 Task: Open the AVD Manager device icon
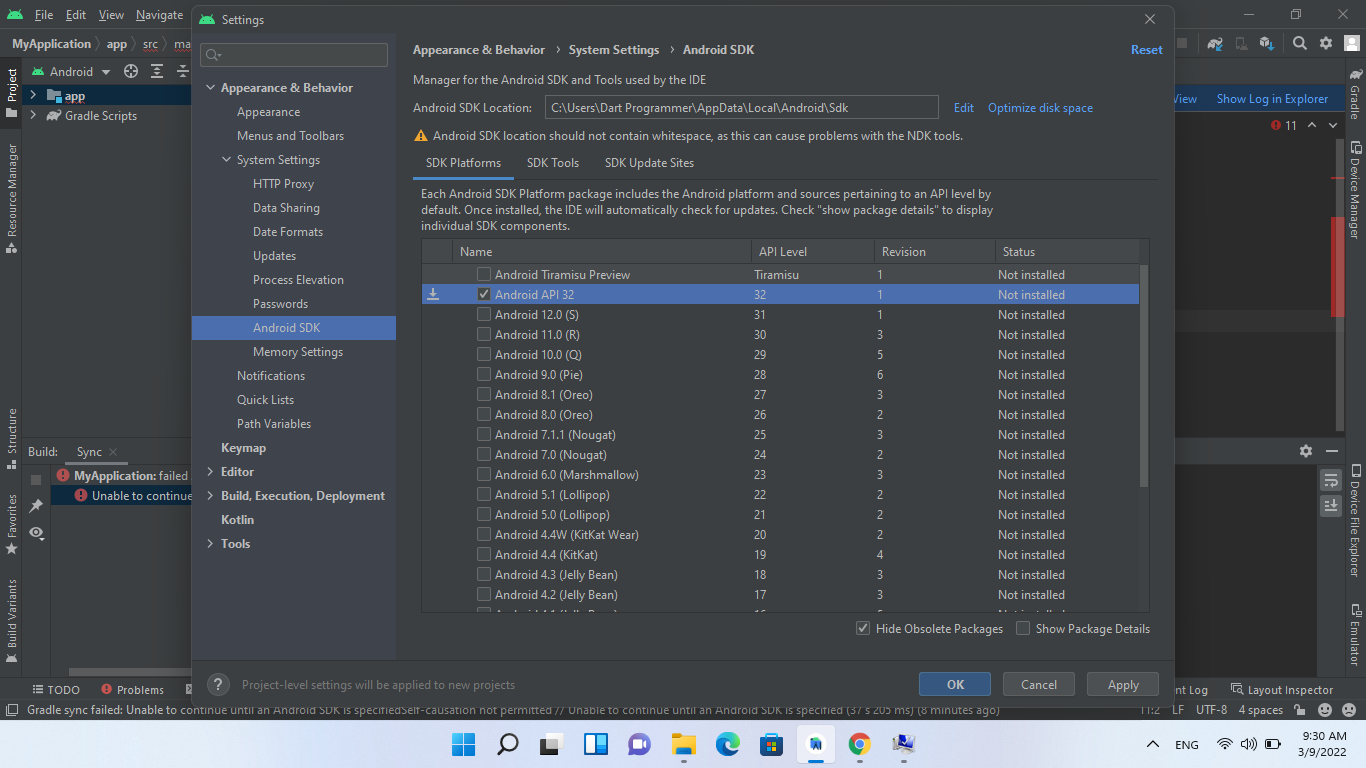tap(1241, 43)
